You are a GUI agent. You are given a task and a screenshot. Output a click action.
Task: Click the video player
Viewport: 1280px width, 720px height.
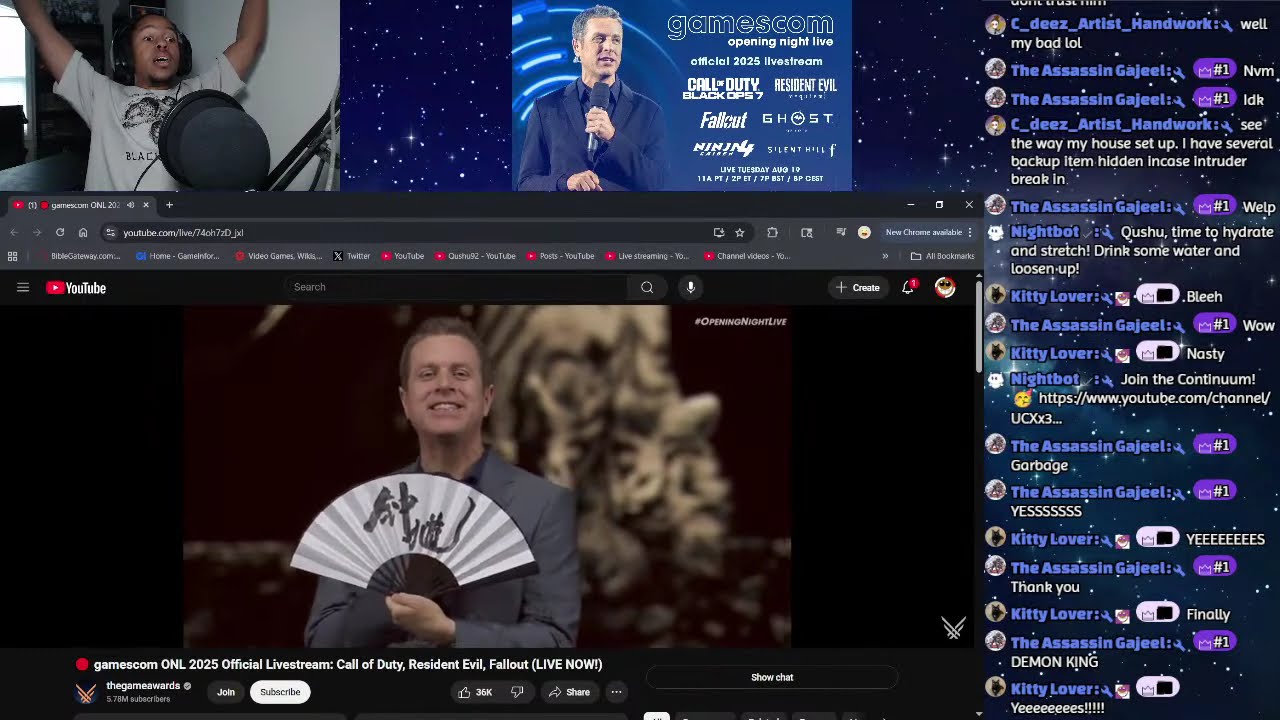point(487,476)
